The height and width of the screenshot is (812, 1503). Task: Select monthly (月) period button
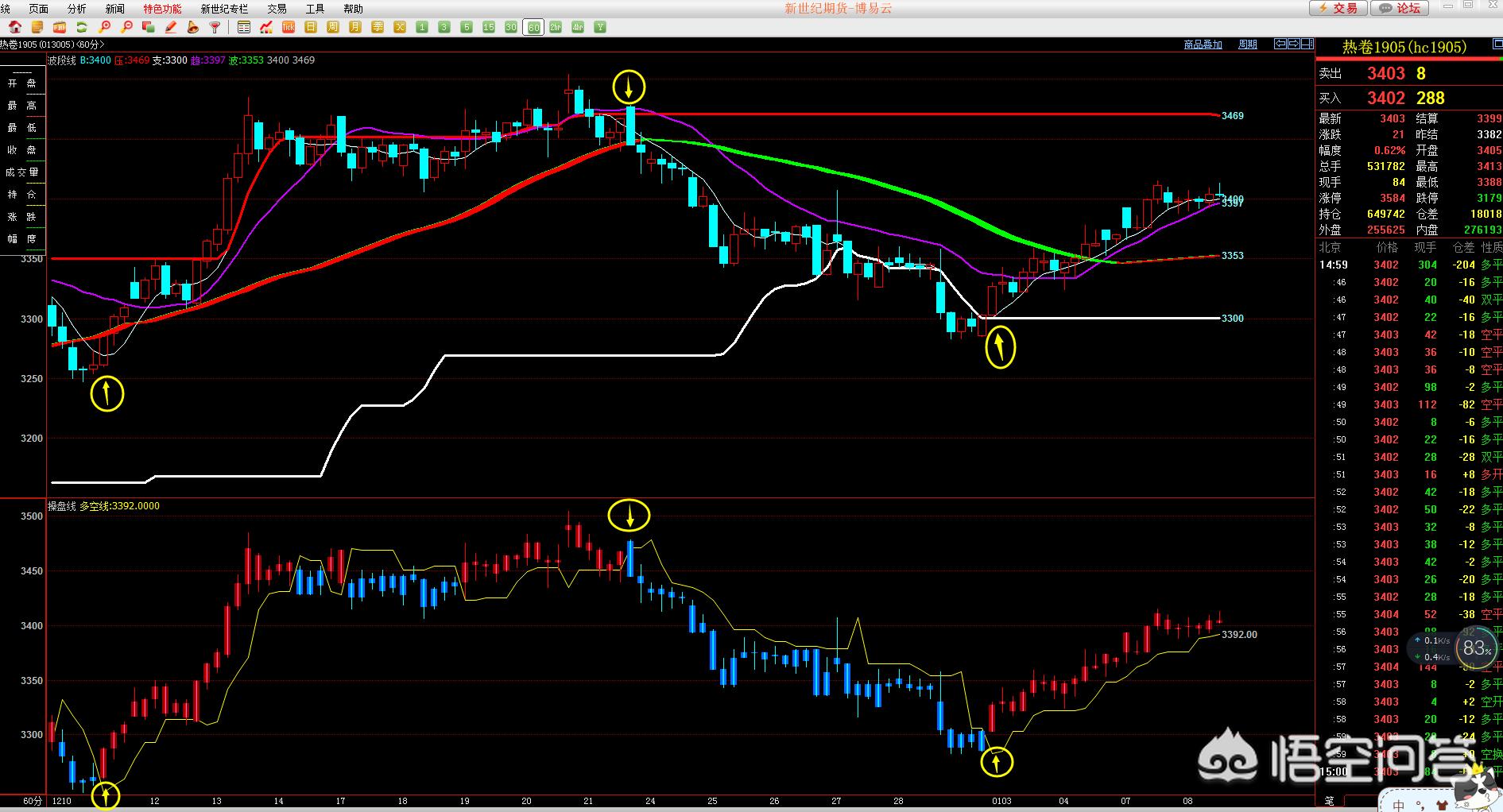coord(355,27)
